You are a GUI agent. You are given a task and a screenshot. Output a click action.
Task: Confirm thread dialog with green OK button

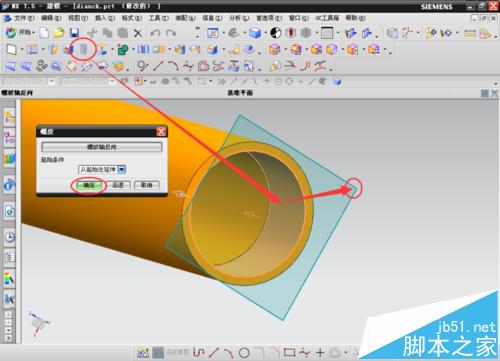point(89,185)
